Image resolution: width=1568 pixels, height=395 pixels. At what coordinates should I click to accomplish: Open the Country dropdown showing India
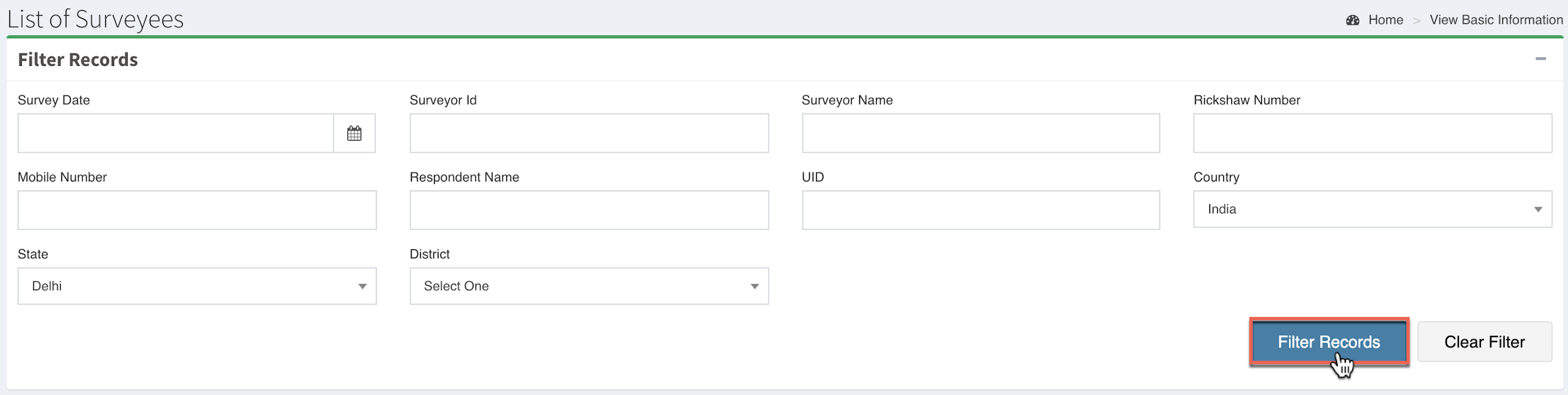1372,209
